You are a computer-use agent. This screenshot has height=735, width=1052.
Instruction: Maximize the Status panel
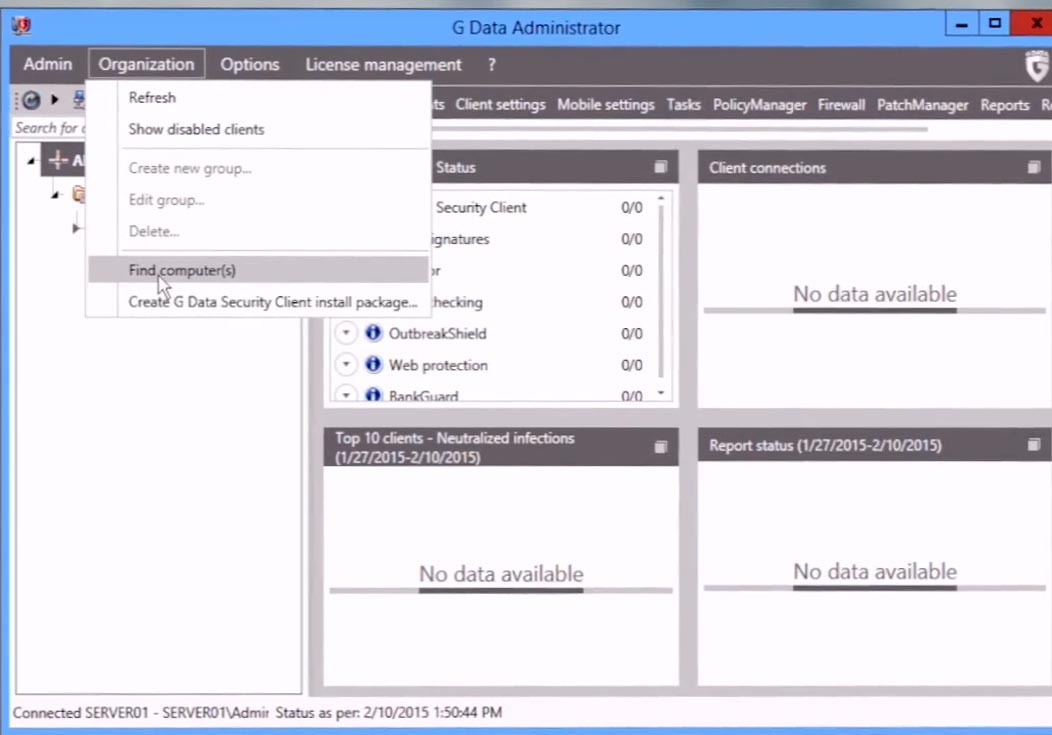coord(661,167)
